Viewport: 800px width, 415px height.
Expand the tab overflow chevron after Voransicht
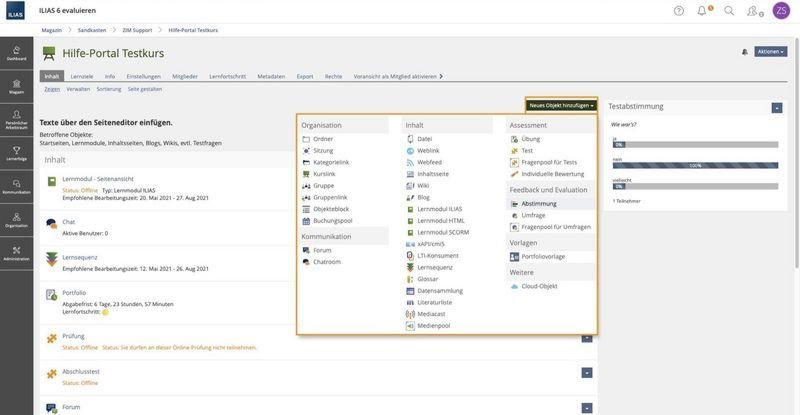(441, 77)
